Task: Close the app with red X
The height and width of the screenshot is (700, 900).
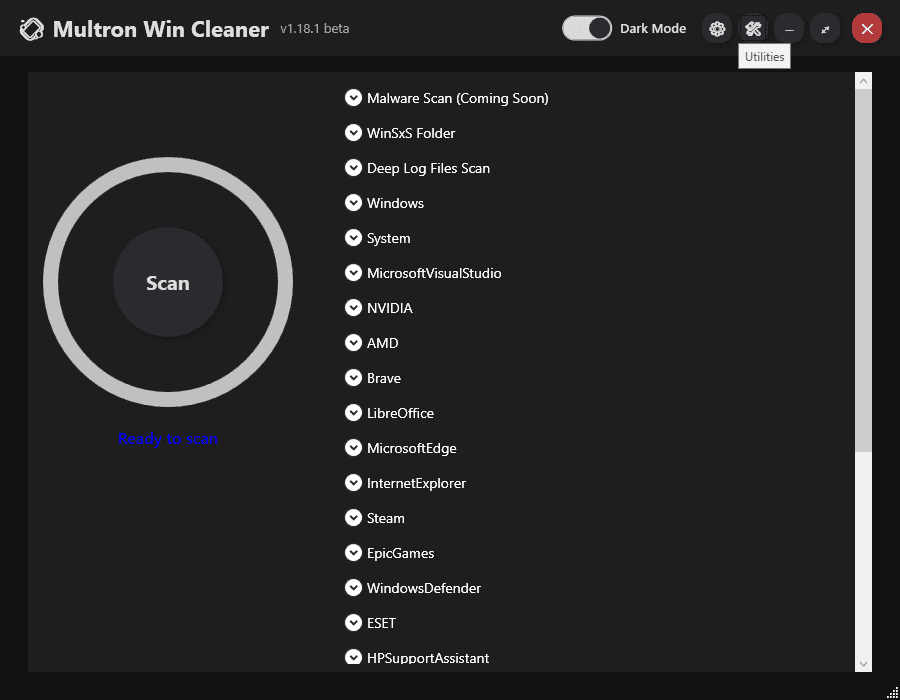Action: (x=867, y=29)
